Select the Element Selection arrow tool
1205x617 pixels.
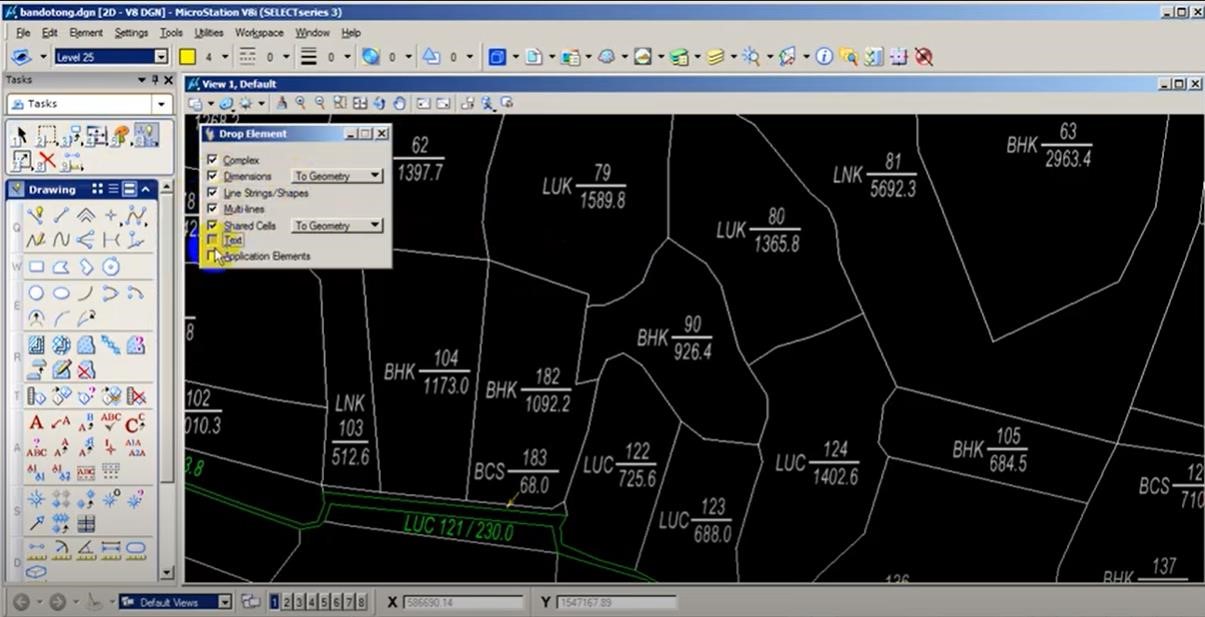(x=20, y=136)
